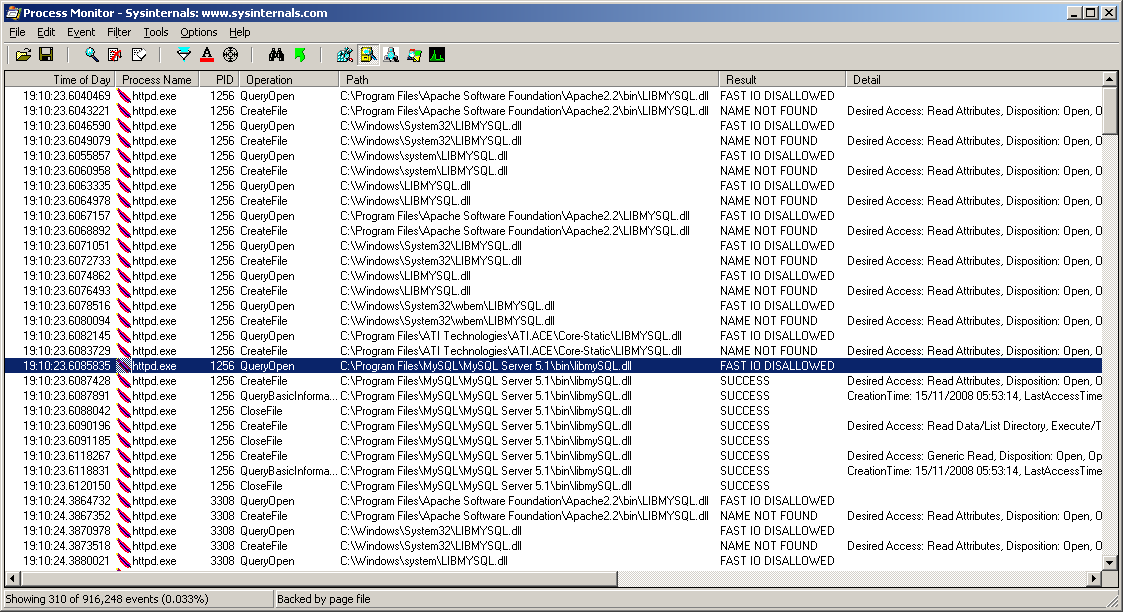The image size is (1123, 612).
Task: Open the Highlight red A icon
Action: (x=207, y=55)
